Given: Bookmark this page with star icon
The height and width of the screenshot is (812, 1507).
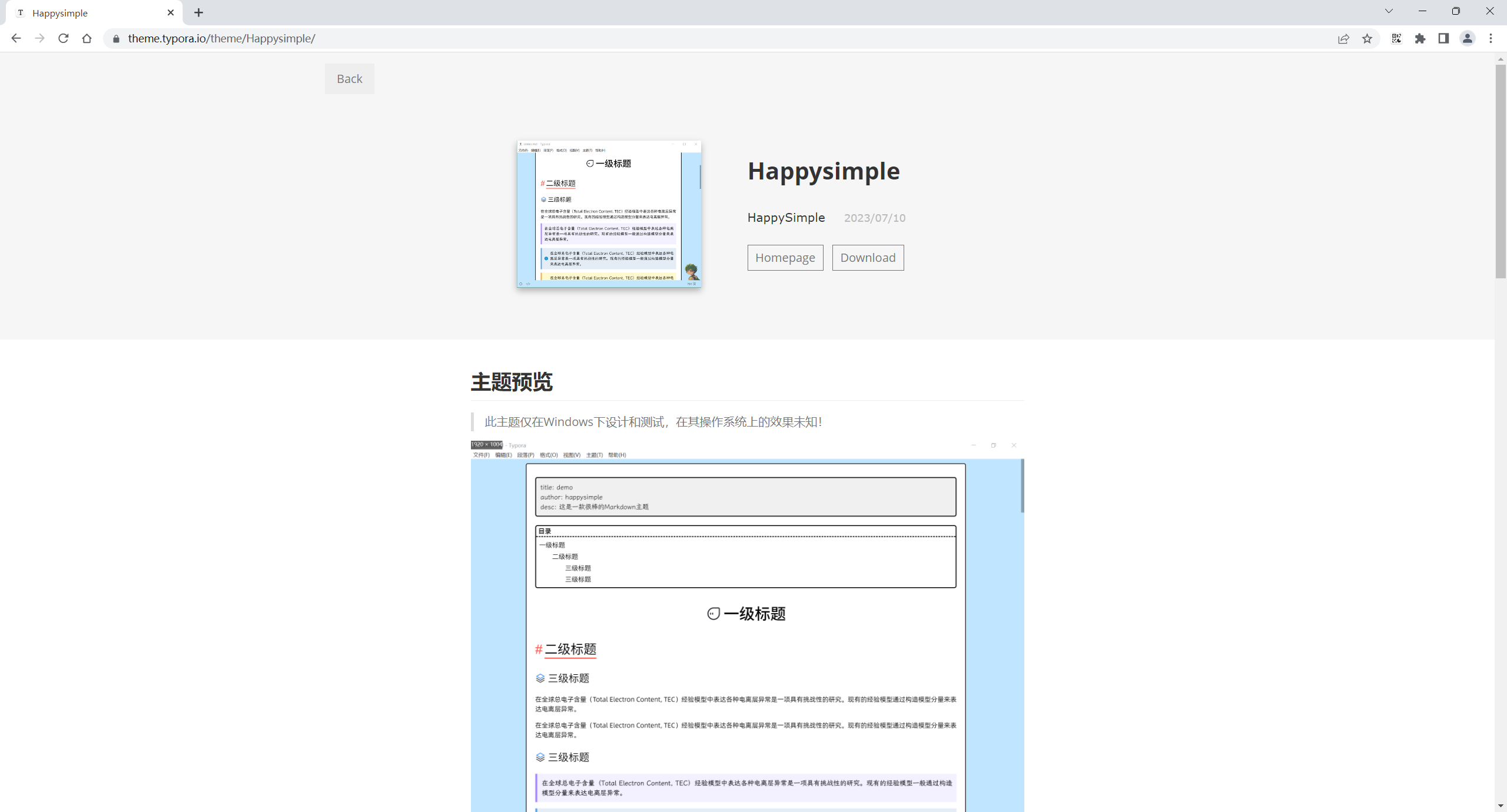Looking at the screenshot, I should click(1367, 39).
